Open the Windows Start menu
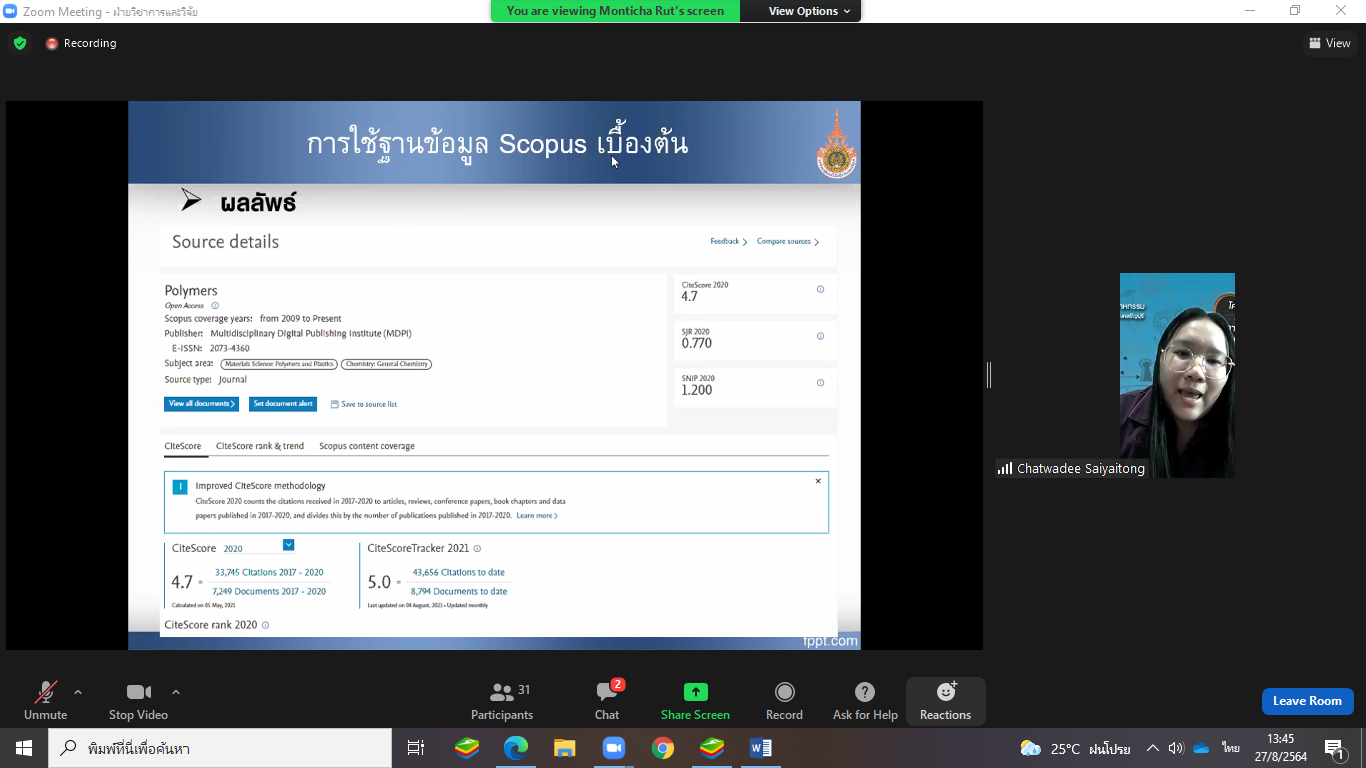1366x768 pixels. tap(23, 748)
